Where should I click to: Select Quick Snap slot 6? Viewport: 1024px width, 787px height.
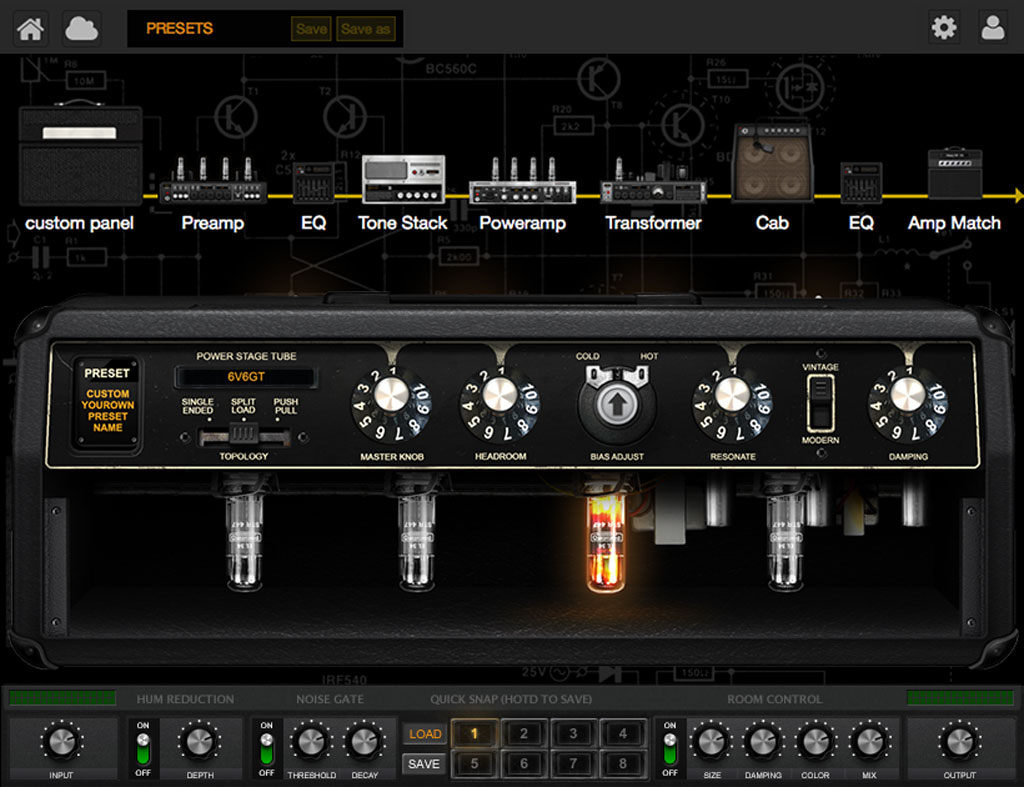524,763
